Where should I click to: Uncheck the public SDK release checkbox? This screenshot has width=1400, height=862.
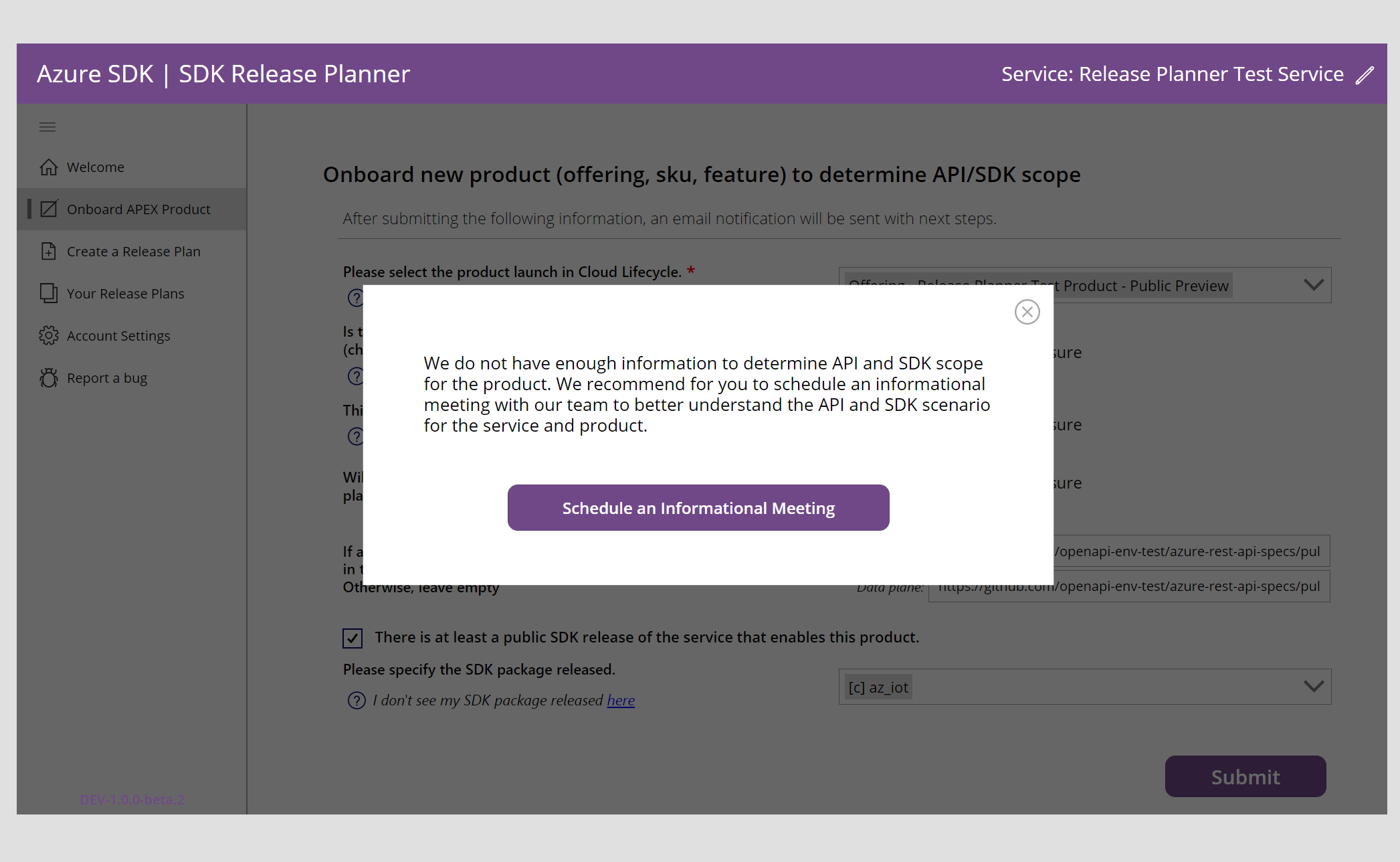(353, 638)
